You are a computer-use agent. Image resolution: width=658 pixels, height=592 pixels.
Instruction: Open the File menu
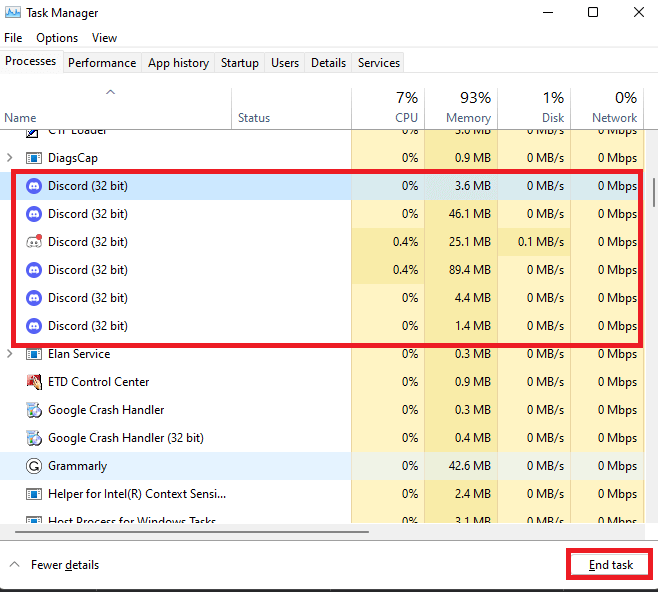point(13,38)
